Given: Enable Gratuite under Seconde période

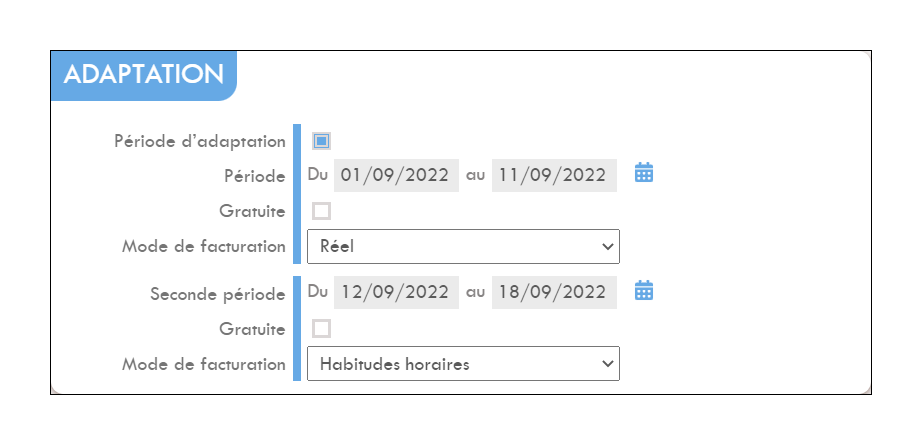Looking at the screenshot, I should click(321, 329).
